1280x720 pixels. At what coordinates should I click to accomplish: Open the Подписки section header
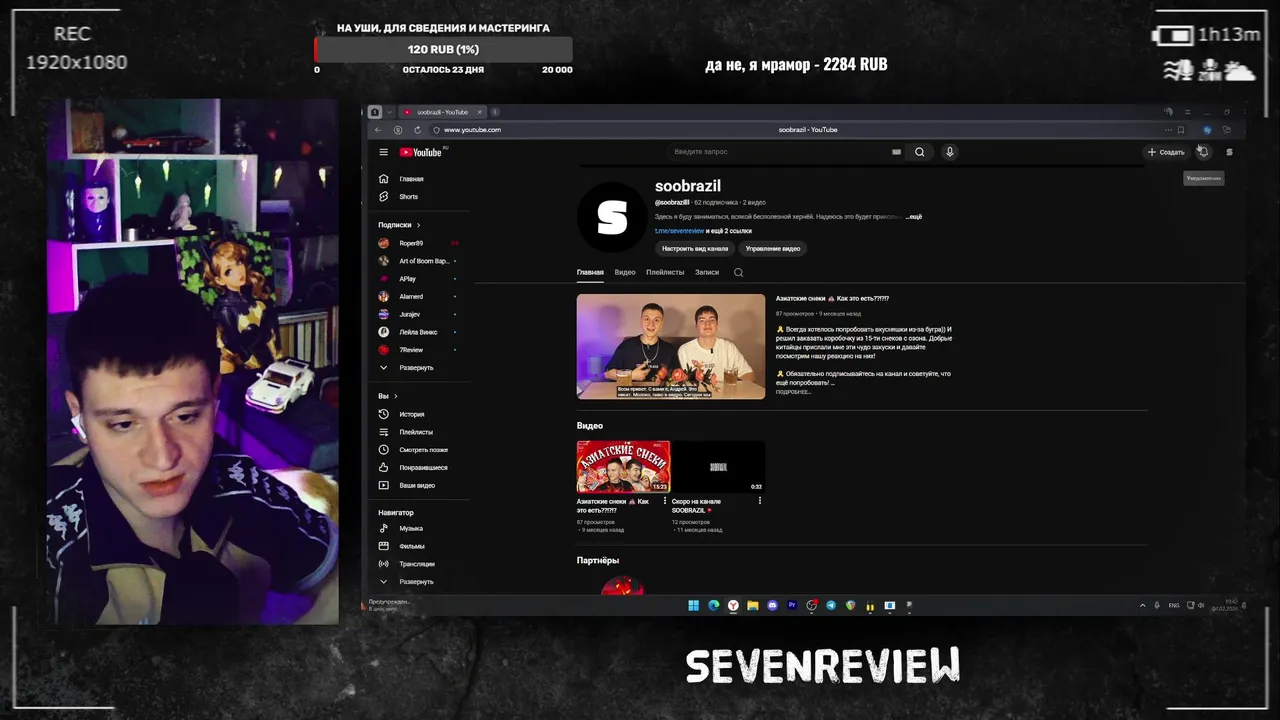point(399,225)
